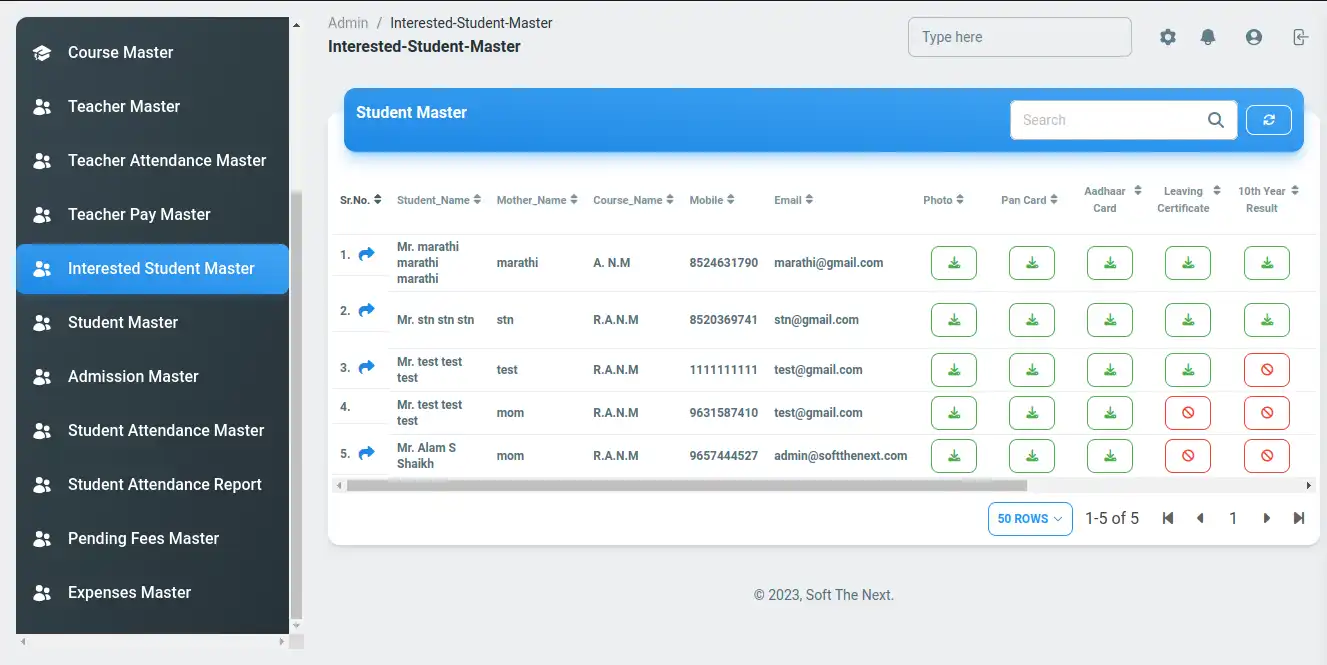Download Photo for Mr. stn stn stn

pyautogui.click(x=954, y=320)
